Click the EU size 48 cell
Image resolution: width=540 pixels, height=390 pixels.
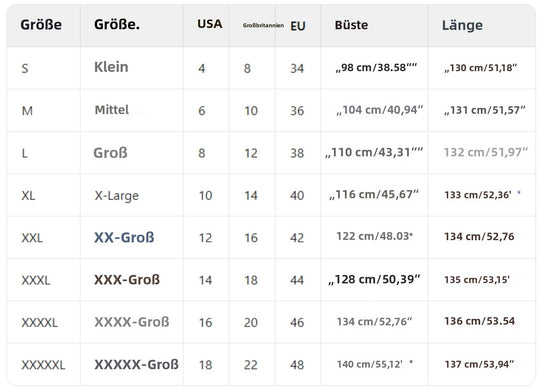(297, 365)
